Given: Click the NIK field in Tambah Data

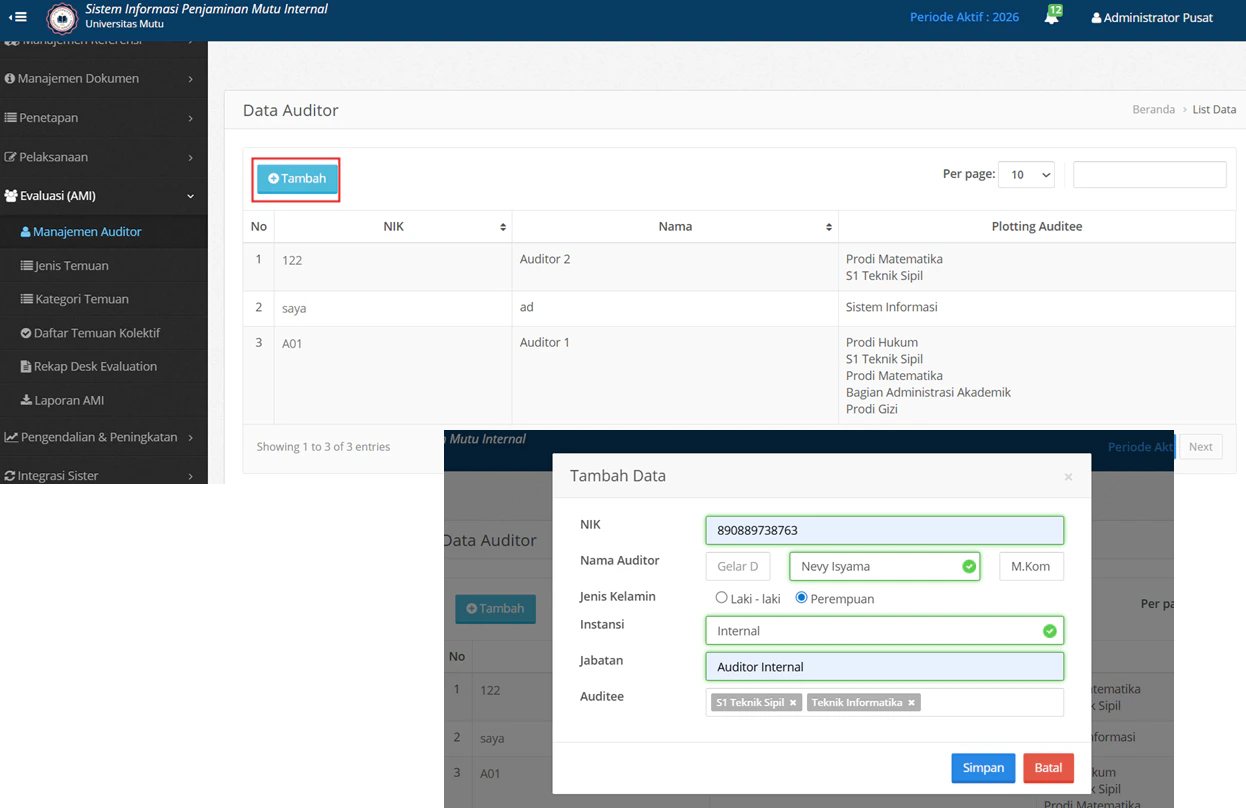Looking at the screenshot, I should pos(885,530).
